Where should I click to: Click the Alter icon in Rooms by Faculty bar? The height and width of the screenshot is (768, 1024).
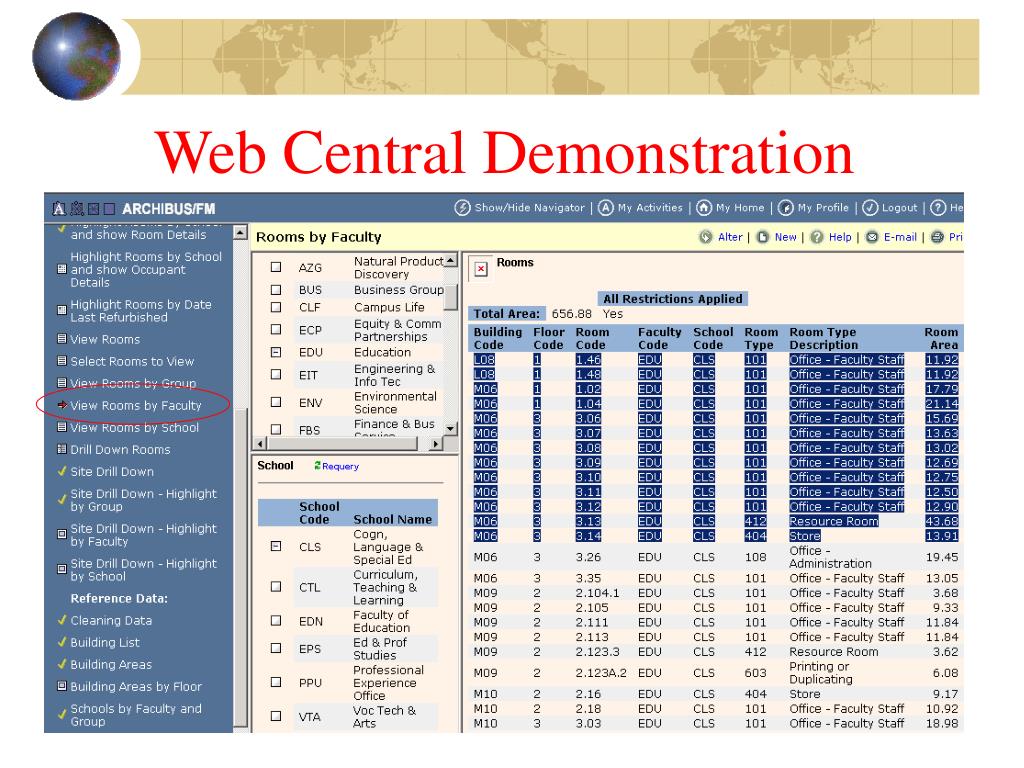click(x=706, y=237)
